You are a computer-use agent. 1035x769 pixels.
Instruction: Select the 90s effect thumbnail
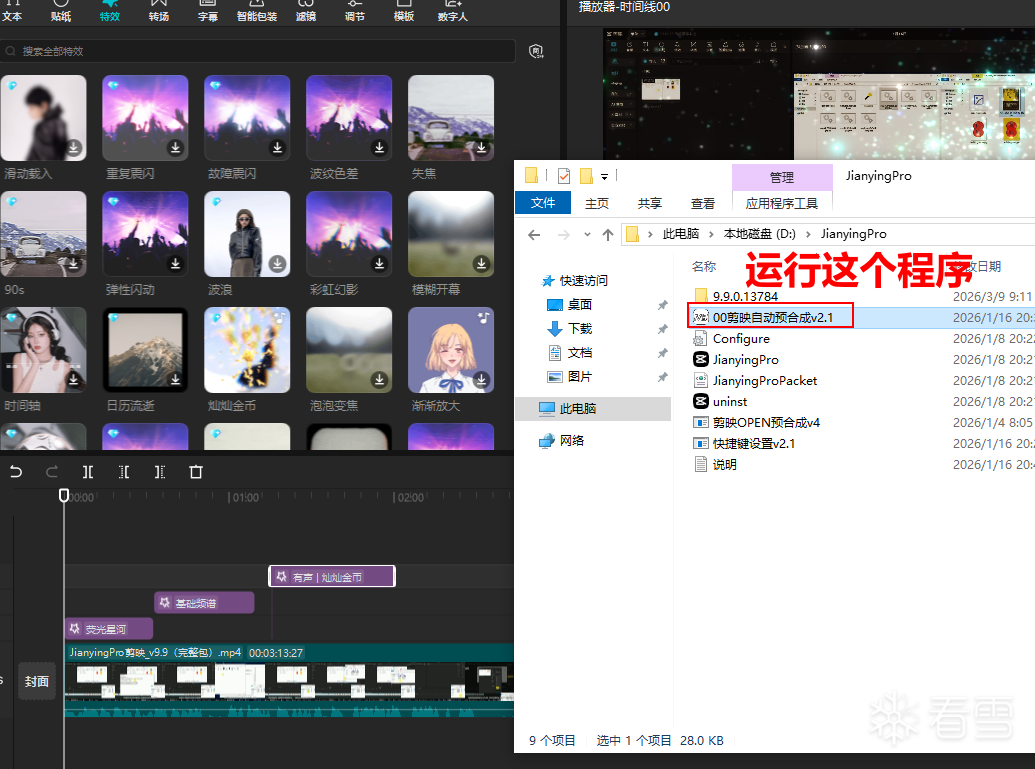[43, 234]
